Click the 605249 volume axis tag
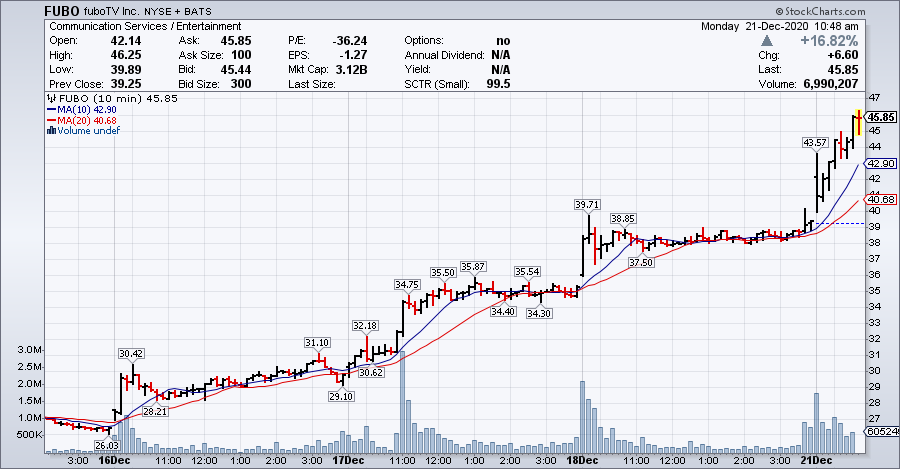 coord(882,432)
